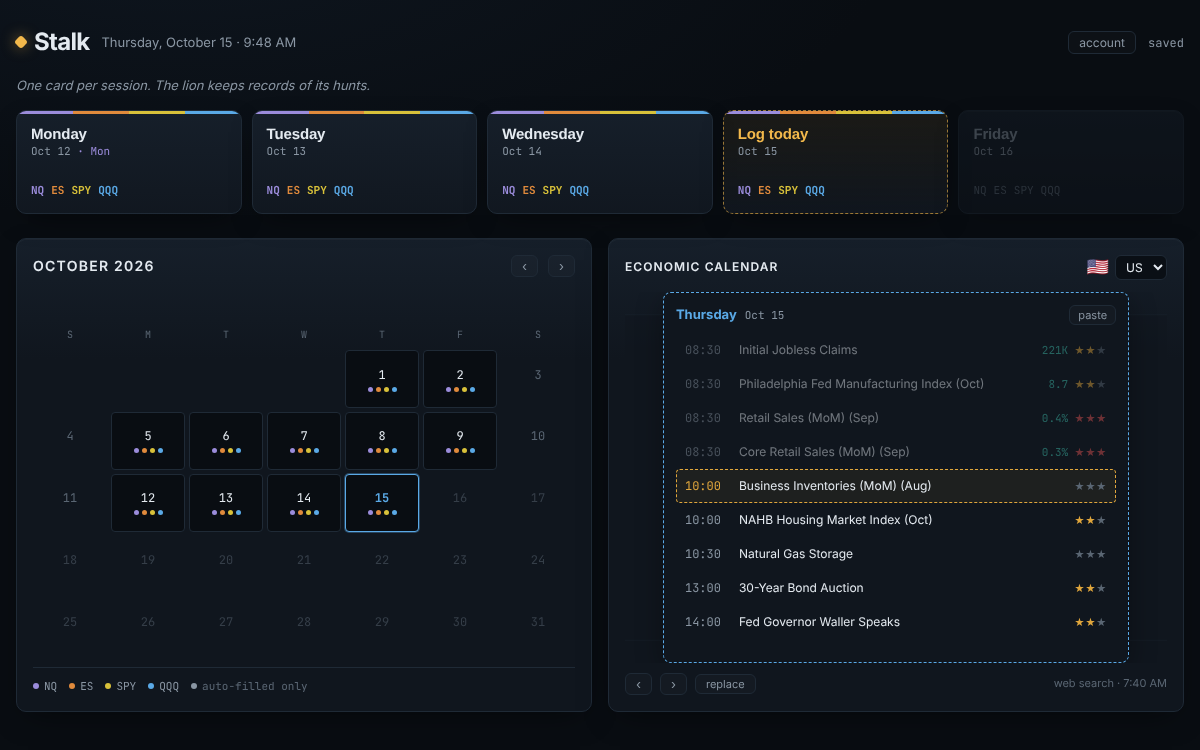Click the 8.7 value for Philadelphia Fed

point(1058,384)
